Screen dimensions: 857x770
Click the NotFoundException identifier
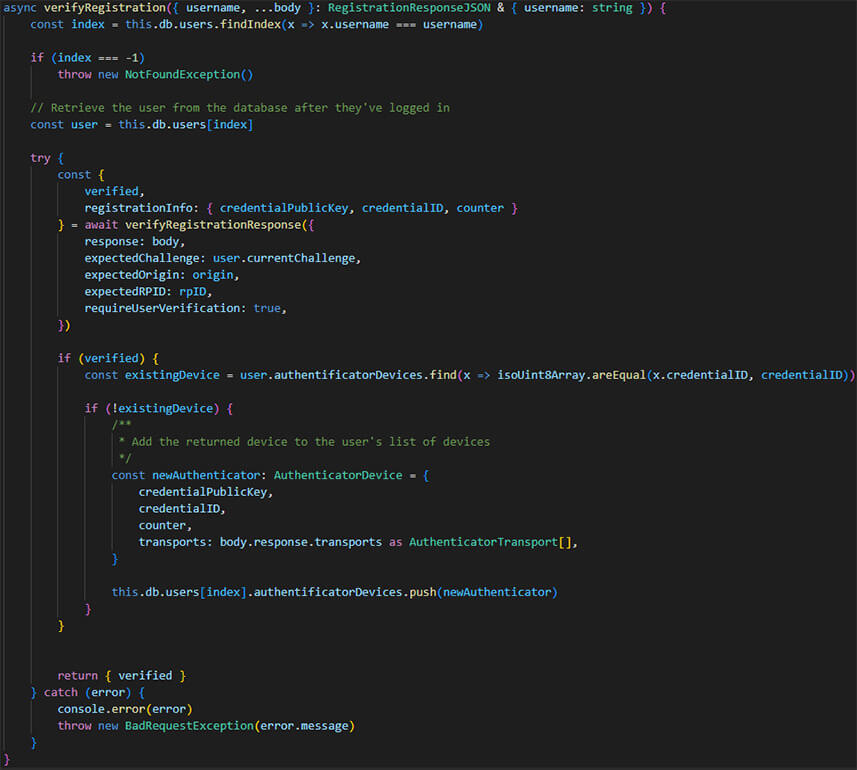(x=182, y=74)
